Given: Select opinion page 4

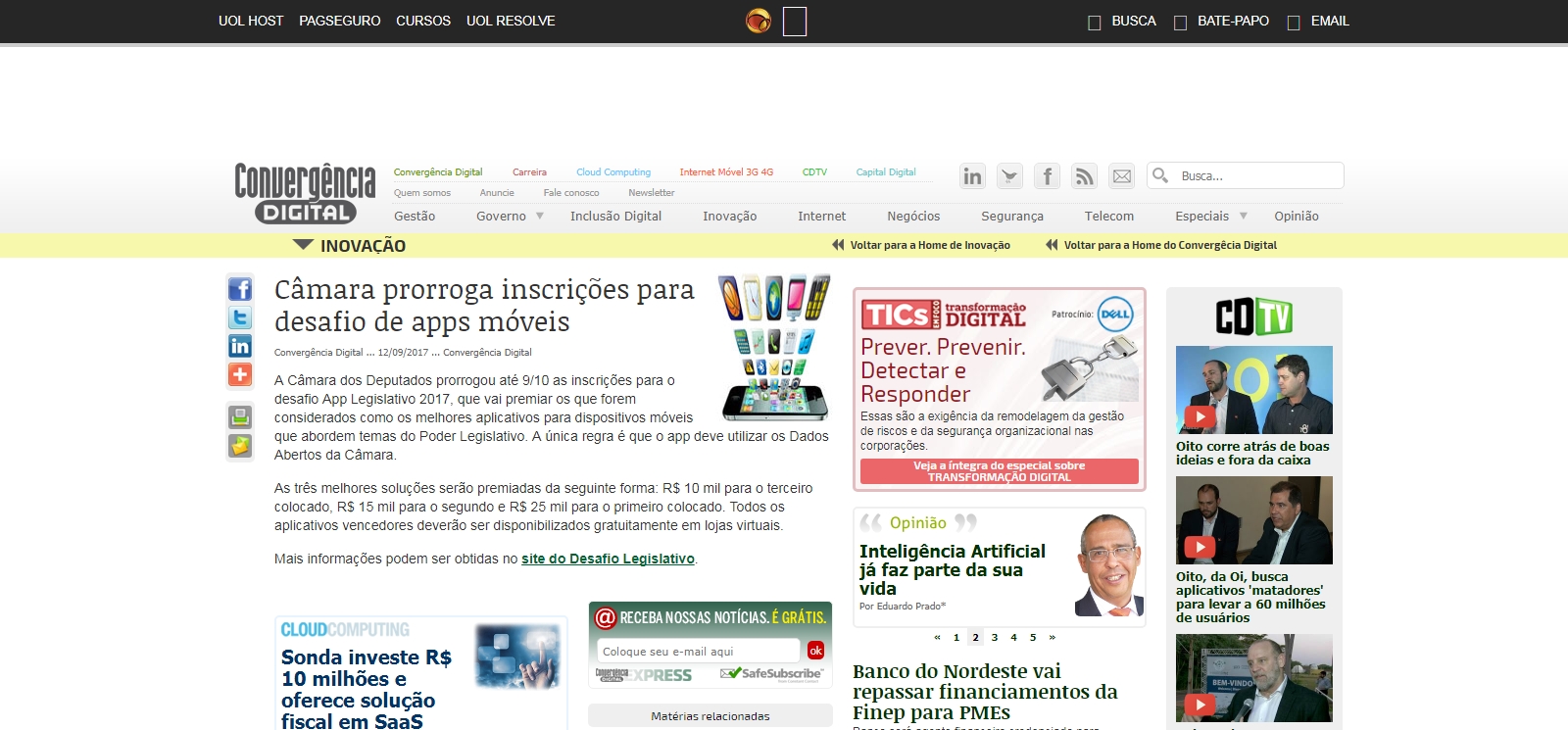Looking at the screenshot, I should coord(1013,637).
